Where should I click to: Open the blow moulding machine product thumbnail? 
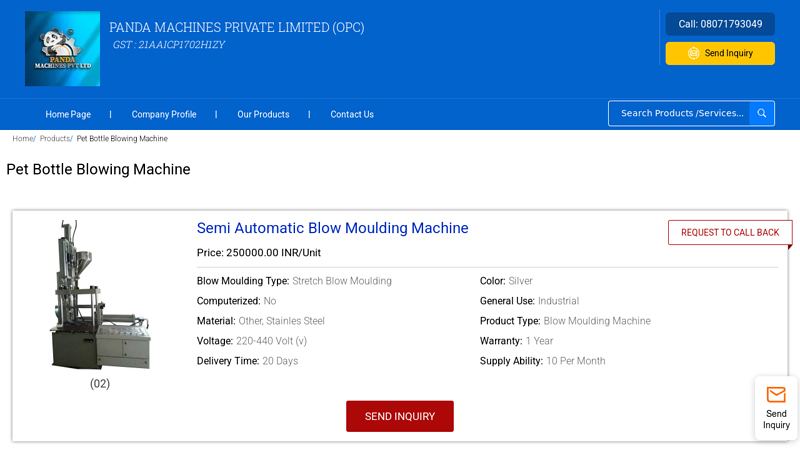click(x=100, y=294)
